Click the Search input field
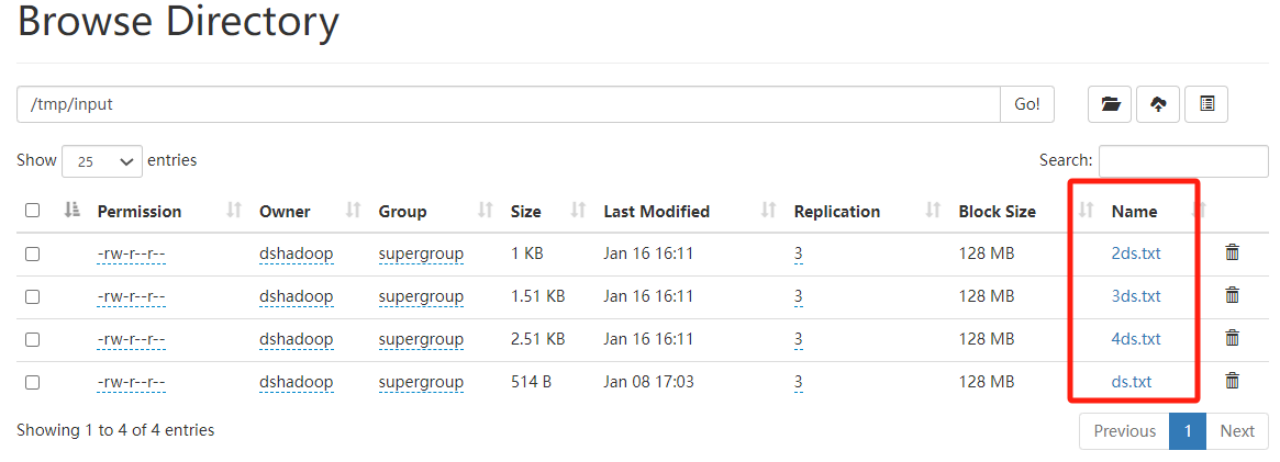The width and height of the screenshot is (1280, 462). tap(1183, 161)
